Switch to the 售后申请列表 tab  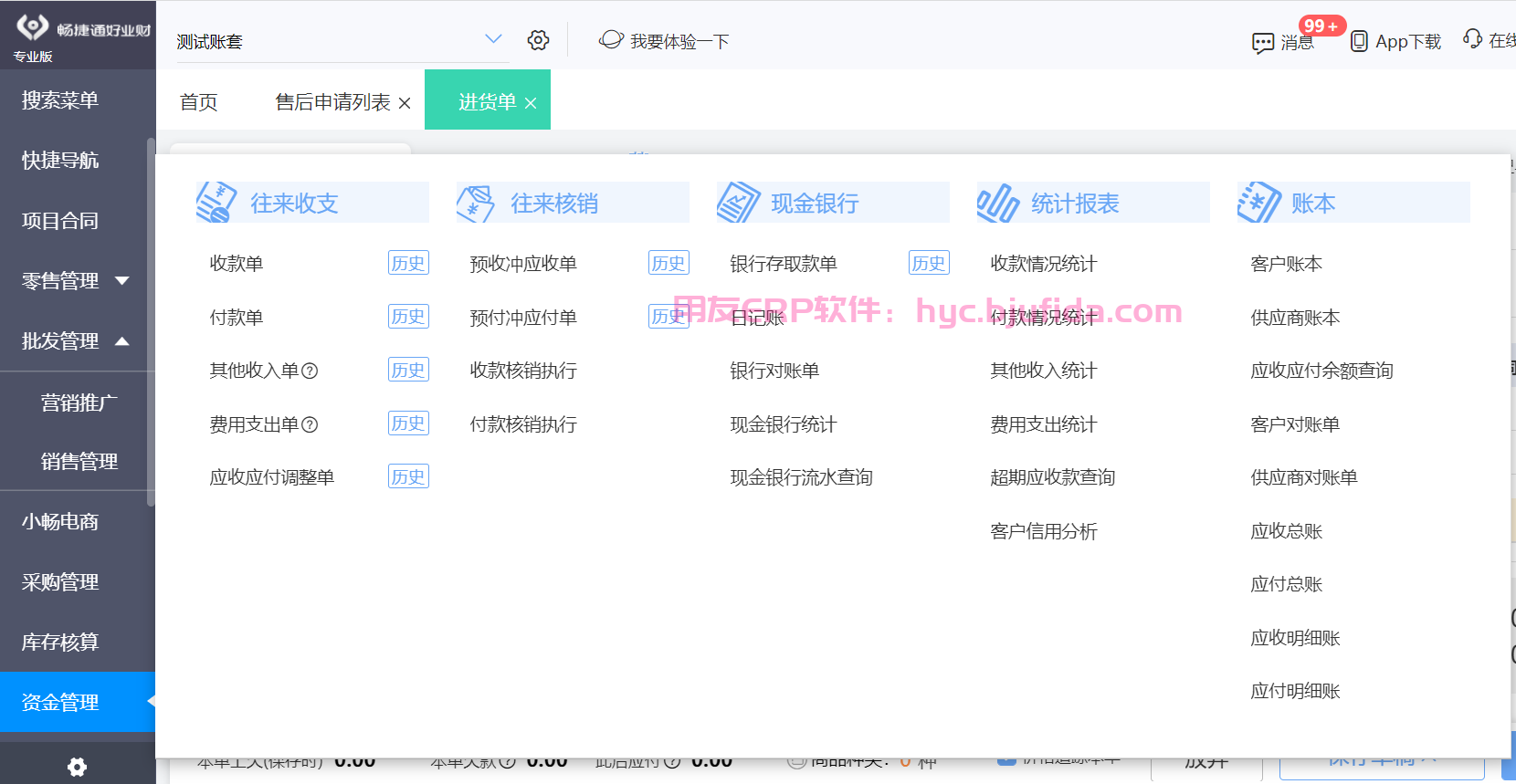pos(332,101)
